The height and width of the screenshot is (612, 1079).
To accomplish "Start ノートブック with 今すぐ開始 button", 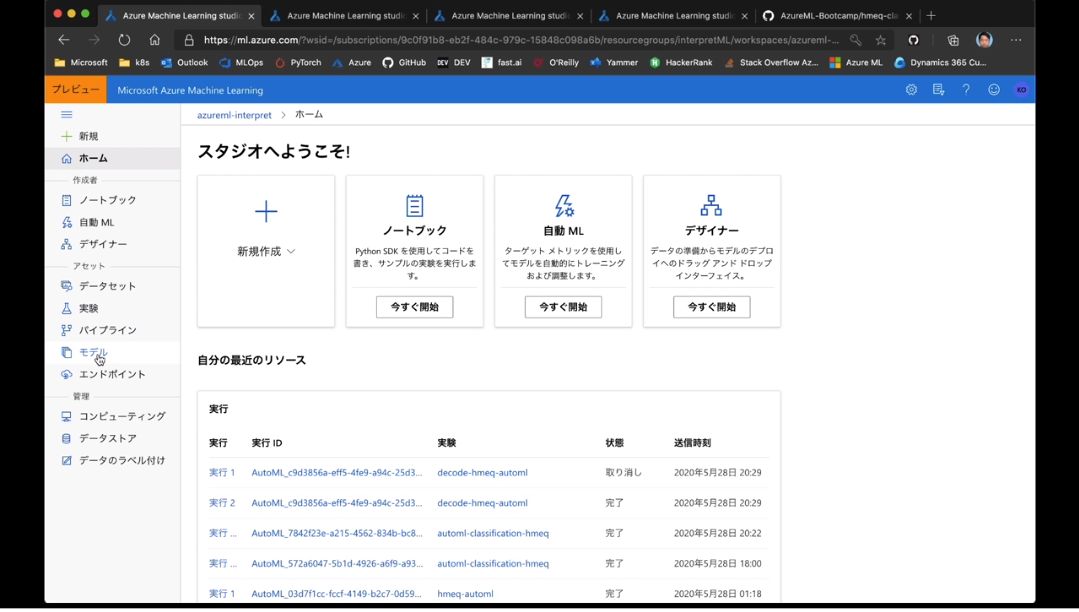I will pyautogui.click(x=415, y=307).
